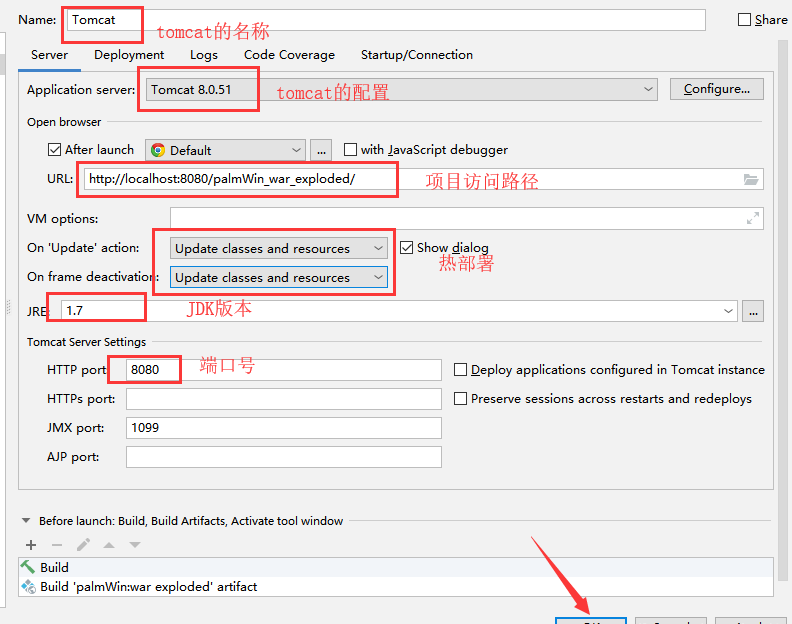Select the Build hammer entry
792x624 pixels.
[x=395, y=567]
